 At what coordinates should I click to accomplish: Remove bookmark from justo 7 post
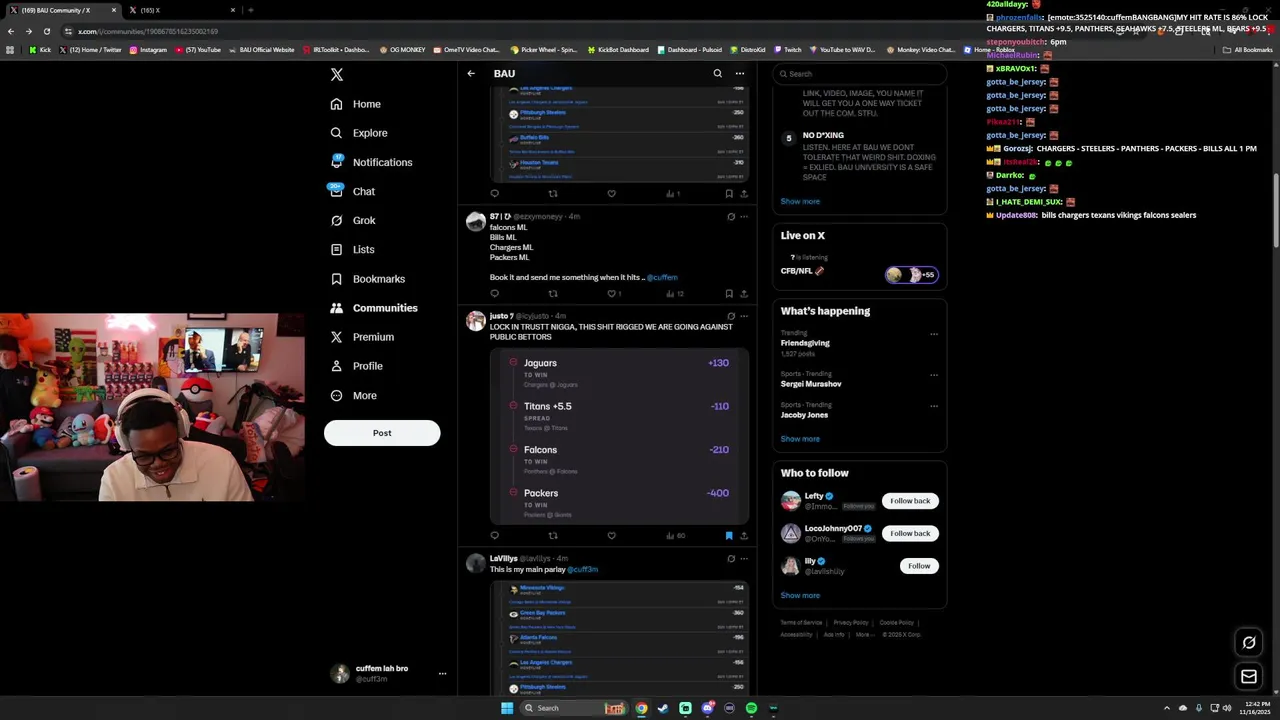pyautogui.click(x=729, y=535)
